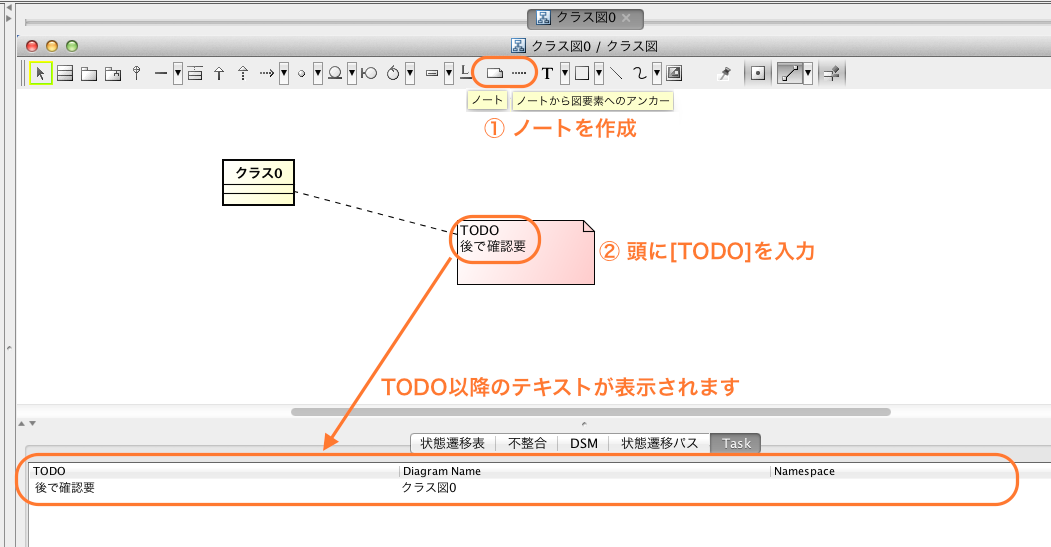Expand the line style dropdown arrow
The width and height of the screenshot is (1051, 547).
coord(807,73)
